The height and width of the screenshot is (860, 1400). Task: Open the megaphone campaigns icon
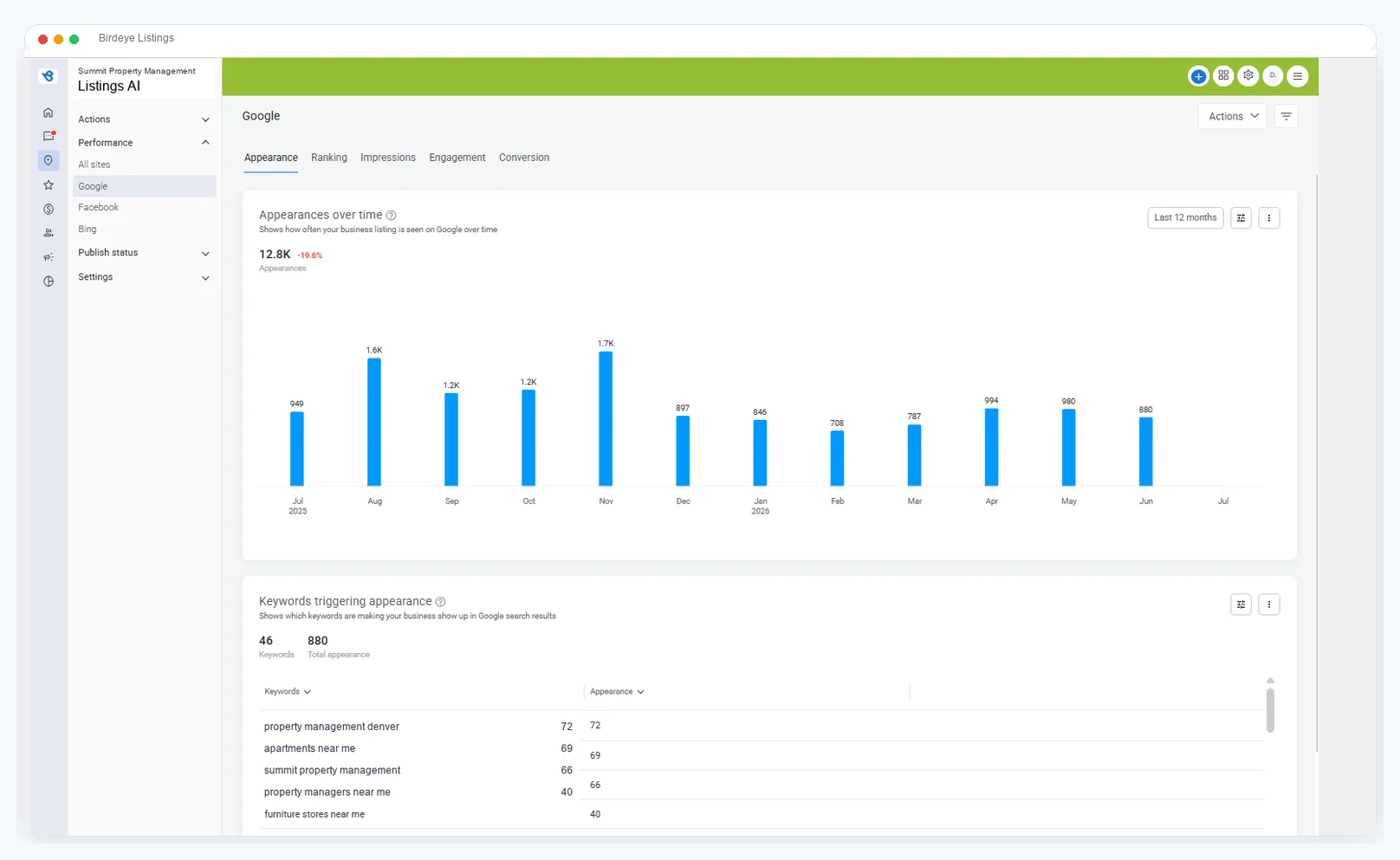coord(49,257)
